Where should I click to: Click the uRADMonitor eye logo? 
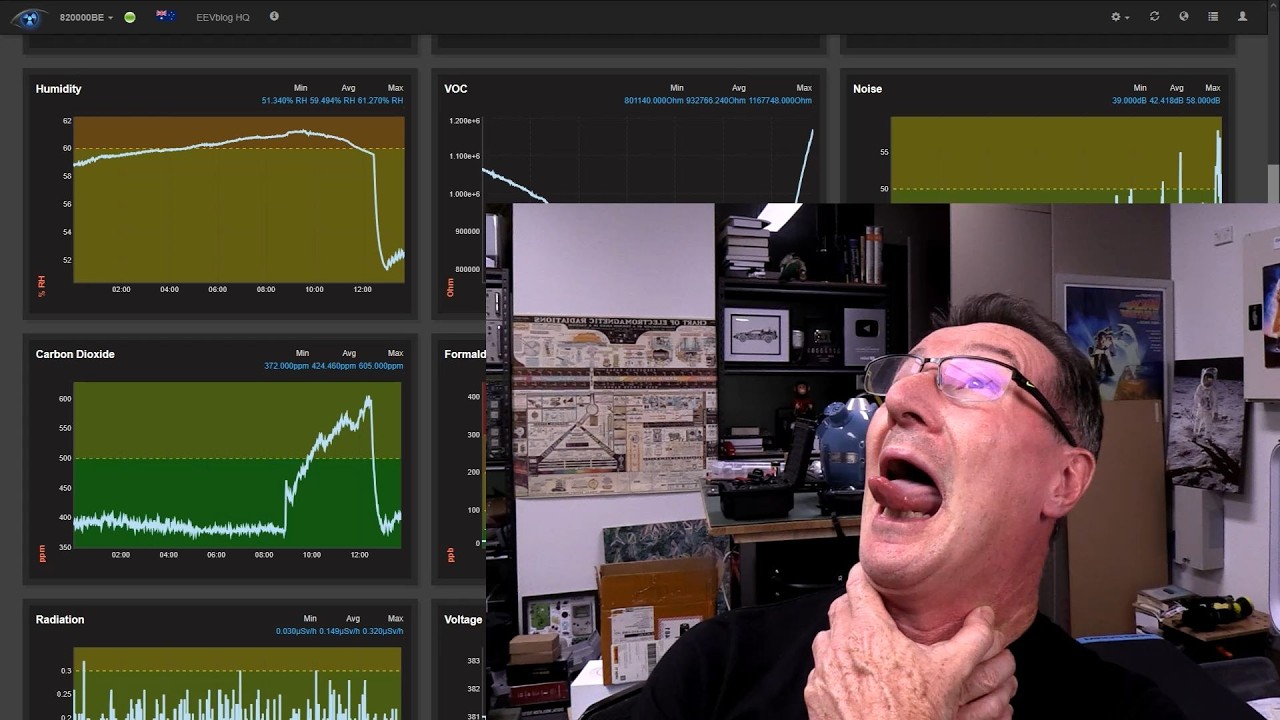point(29,17)
